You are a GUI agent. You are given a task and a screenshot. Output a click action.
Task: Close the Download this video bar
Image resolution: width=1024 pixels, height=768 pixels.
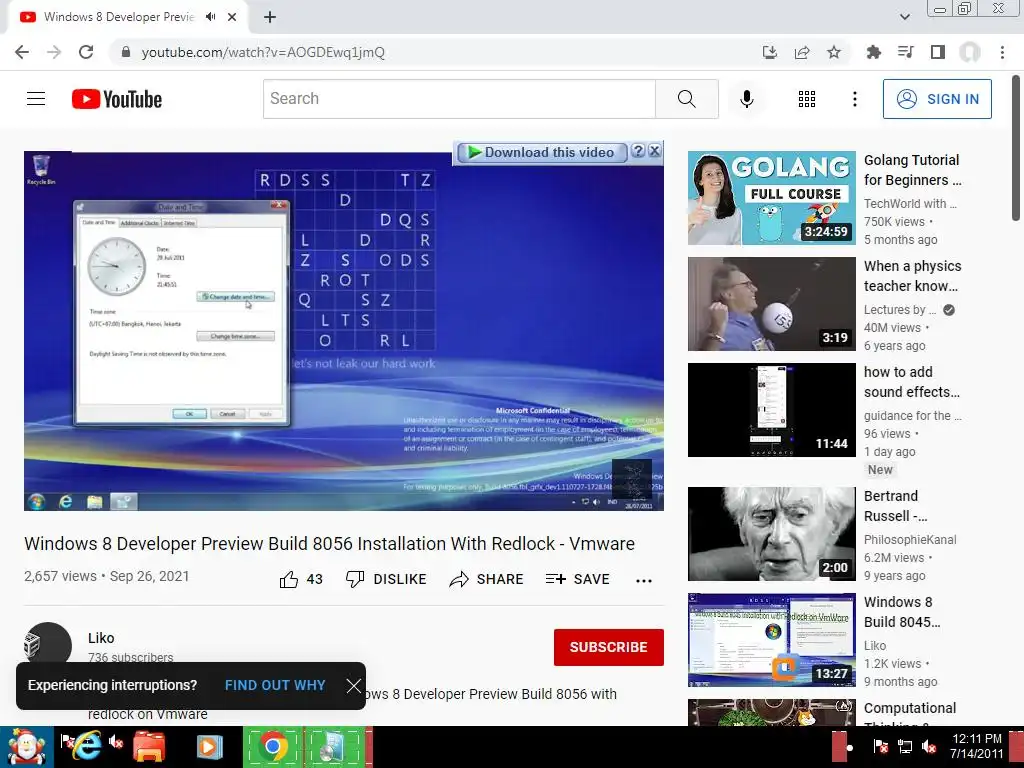click(x=654, y=152)
